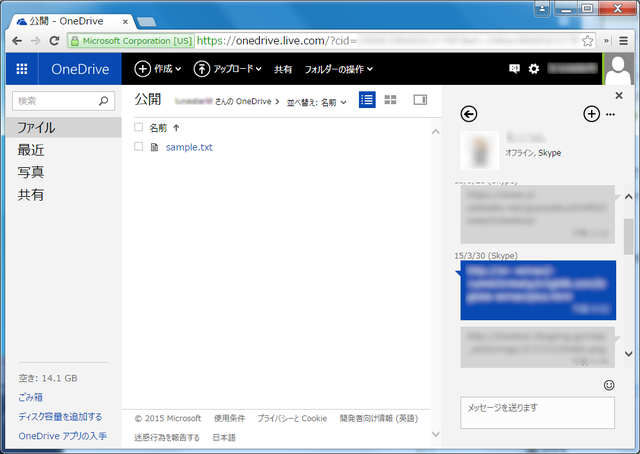Open the sample.txt file

189,147
